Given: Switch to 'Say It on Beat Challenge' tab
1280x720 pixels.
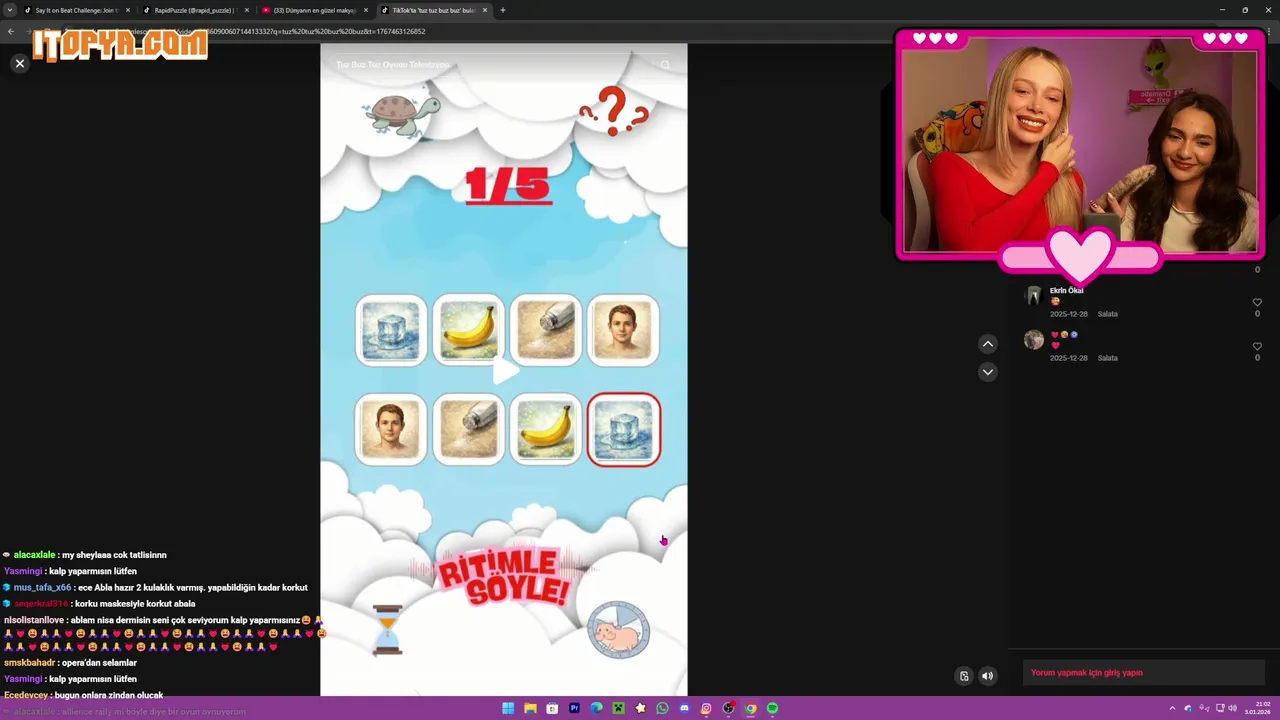Looking at the screenshot, I should 77,10.
